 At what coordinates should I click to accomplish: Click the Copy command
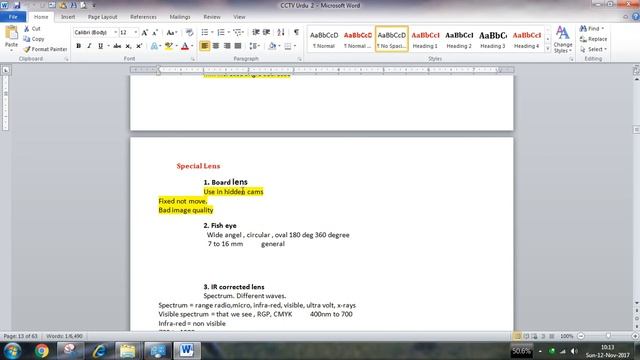[x=34, y=39]
